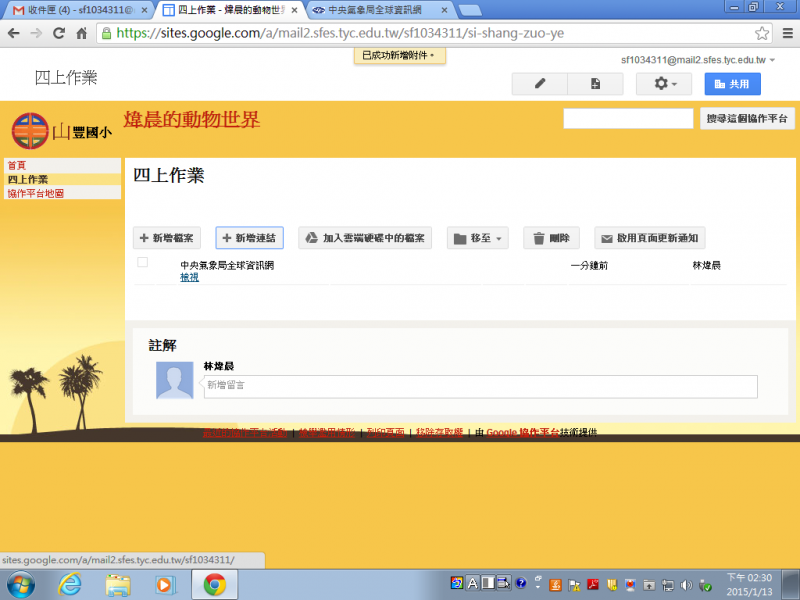Viewport: 800px width, 600px height.
Task: Check the 中央氣象局全球資訊網 row checkbox
Action: tap(142, 262)
